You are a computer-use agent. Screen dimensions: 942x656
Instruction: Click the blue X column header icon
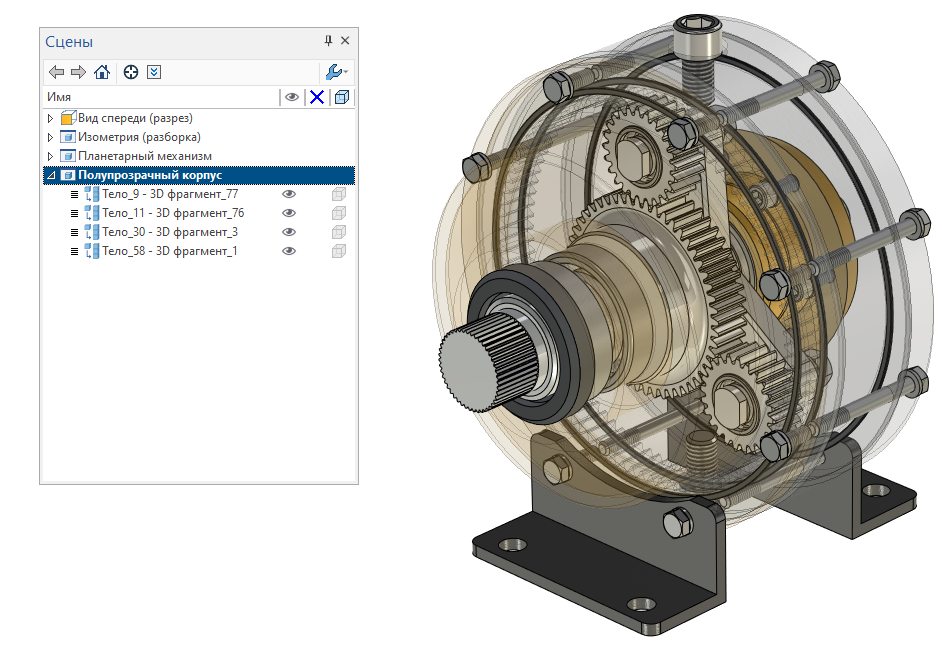coord(317,97)
